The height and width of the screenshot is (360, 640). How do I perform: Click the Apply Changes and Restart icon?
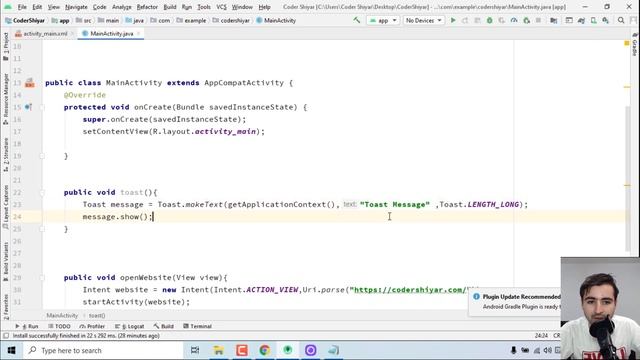pos(465,20)
